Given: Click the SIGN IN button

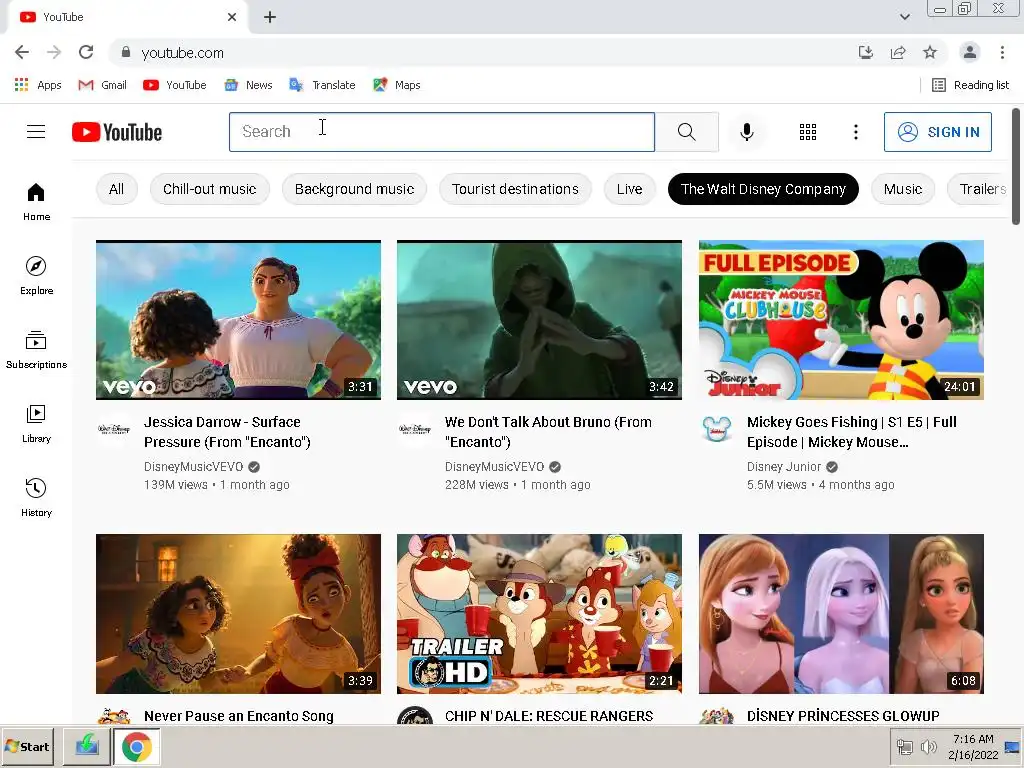Looking at the screenshot, I should click(x=938, y=132).
